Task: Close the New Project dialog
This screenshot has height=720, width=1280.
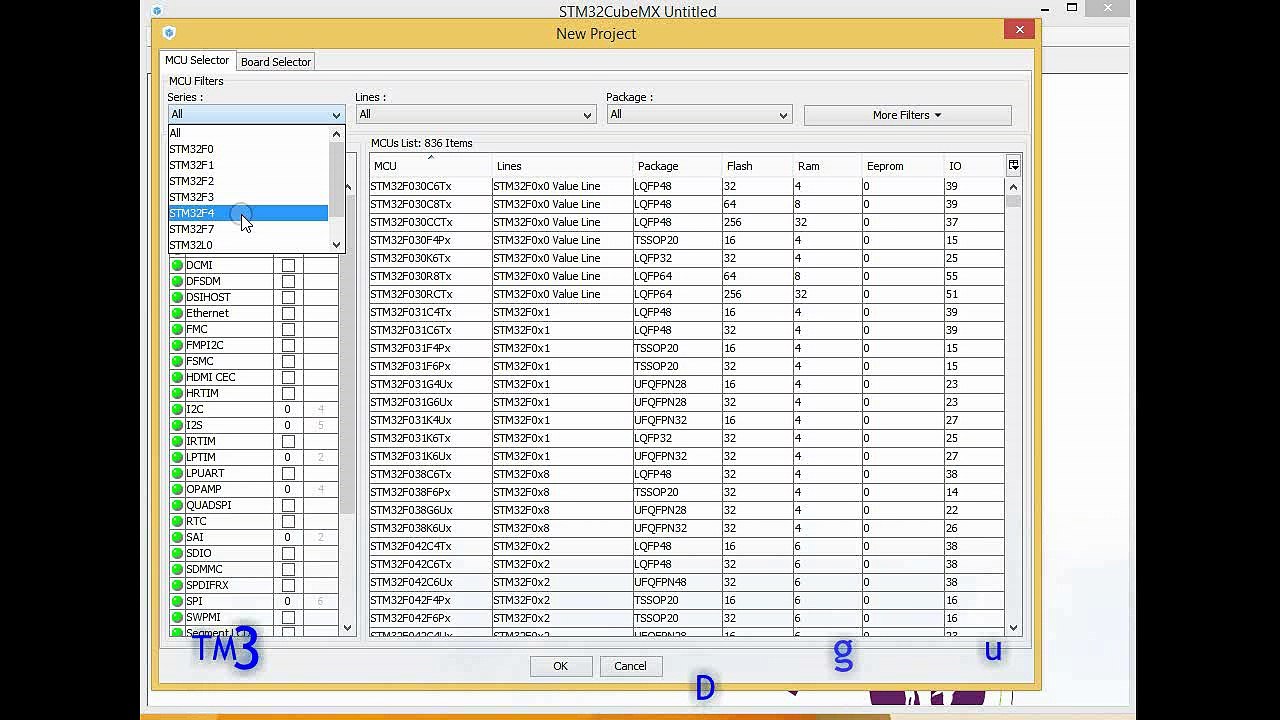Action: [x=1019, y=30]
